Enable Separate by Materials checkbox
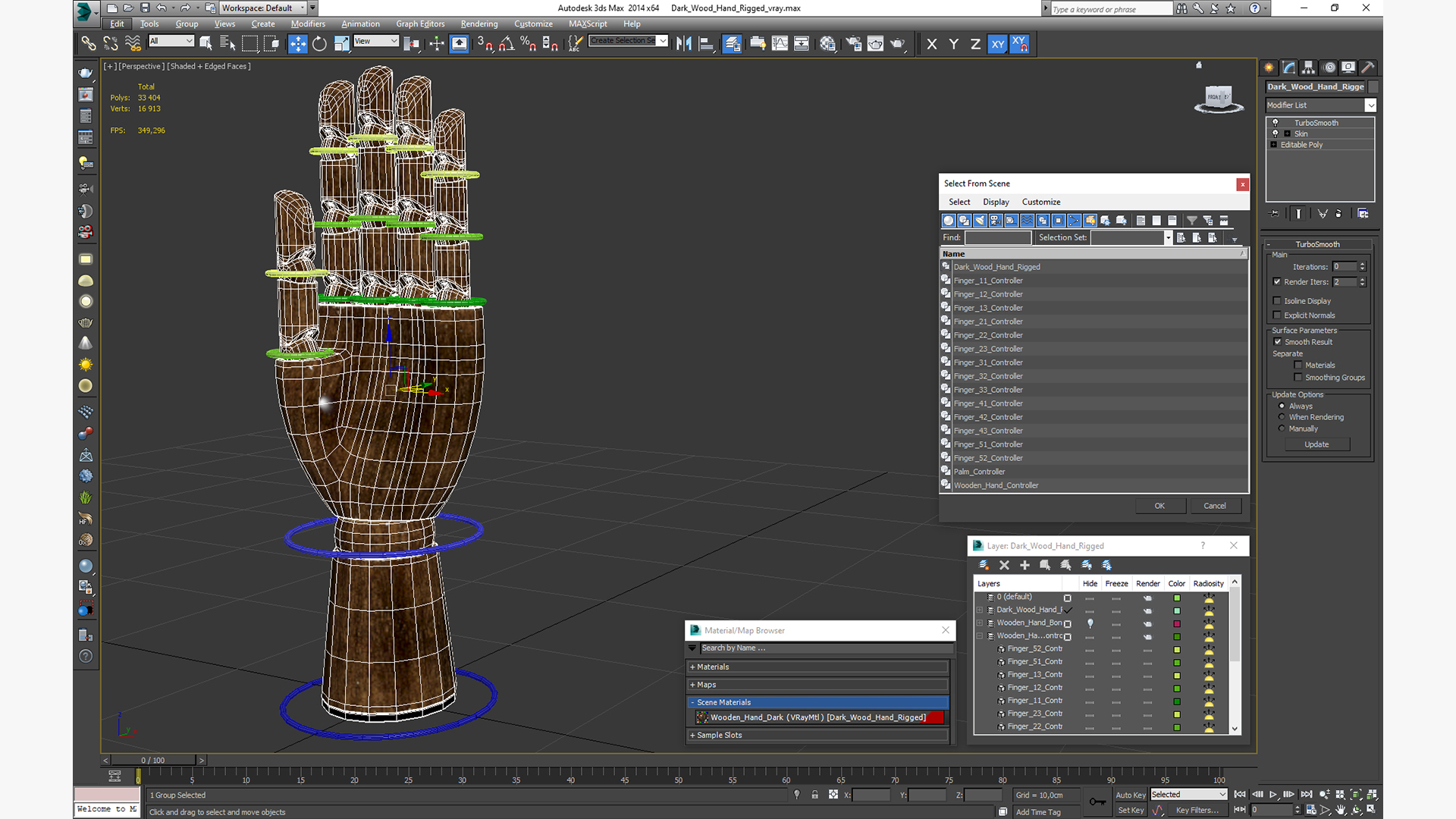 click(1298, 366)
